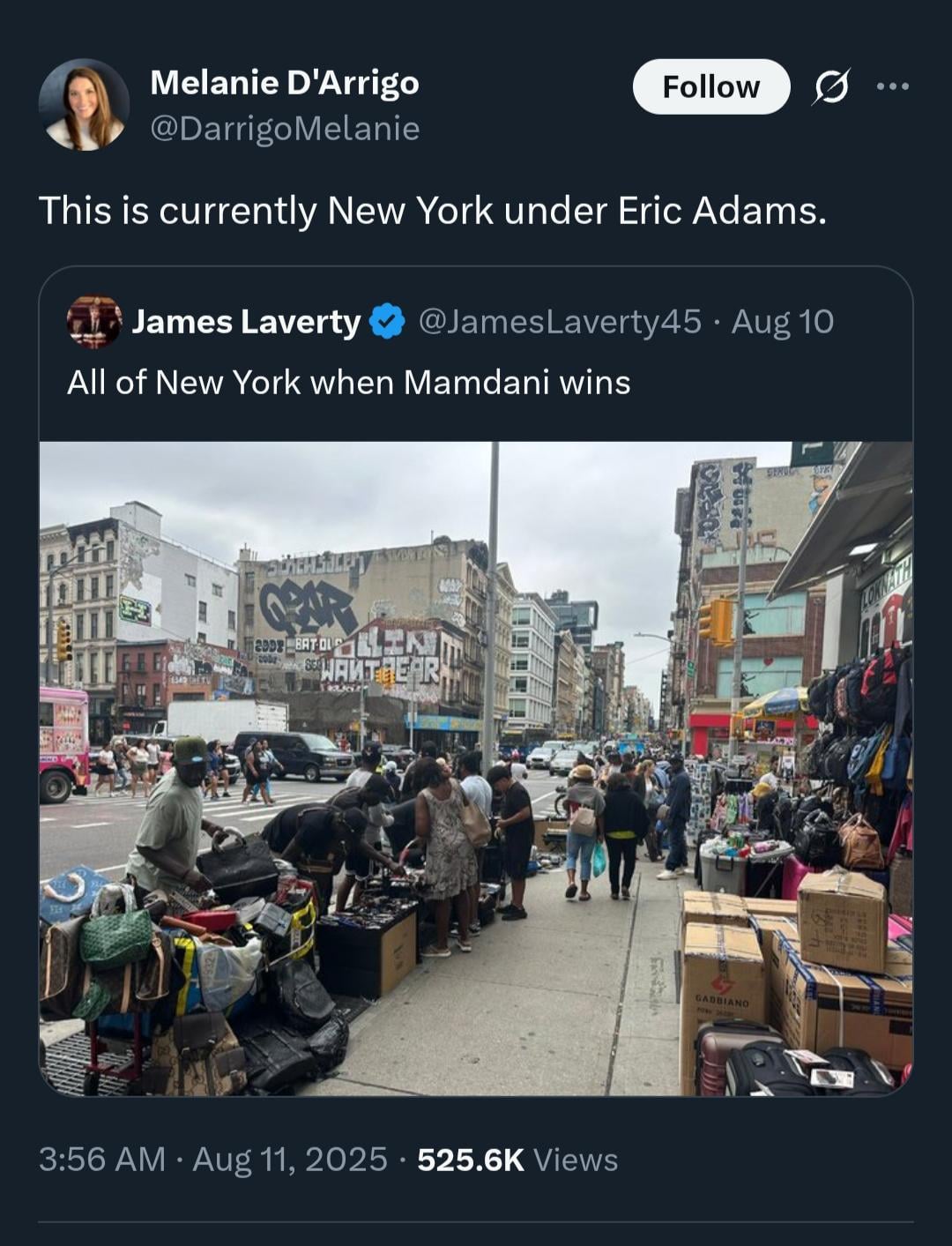Viewport: 952px width, 1246px height.
Task: Click the tweet text about Eric Adams
Action: point(433,211)
